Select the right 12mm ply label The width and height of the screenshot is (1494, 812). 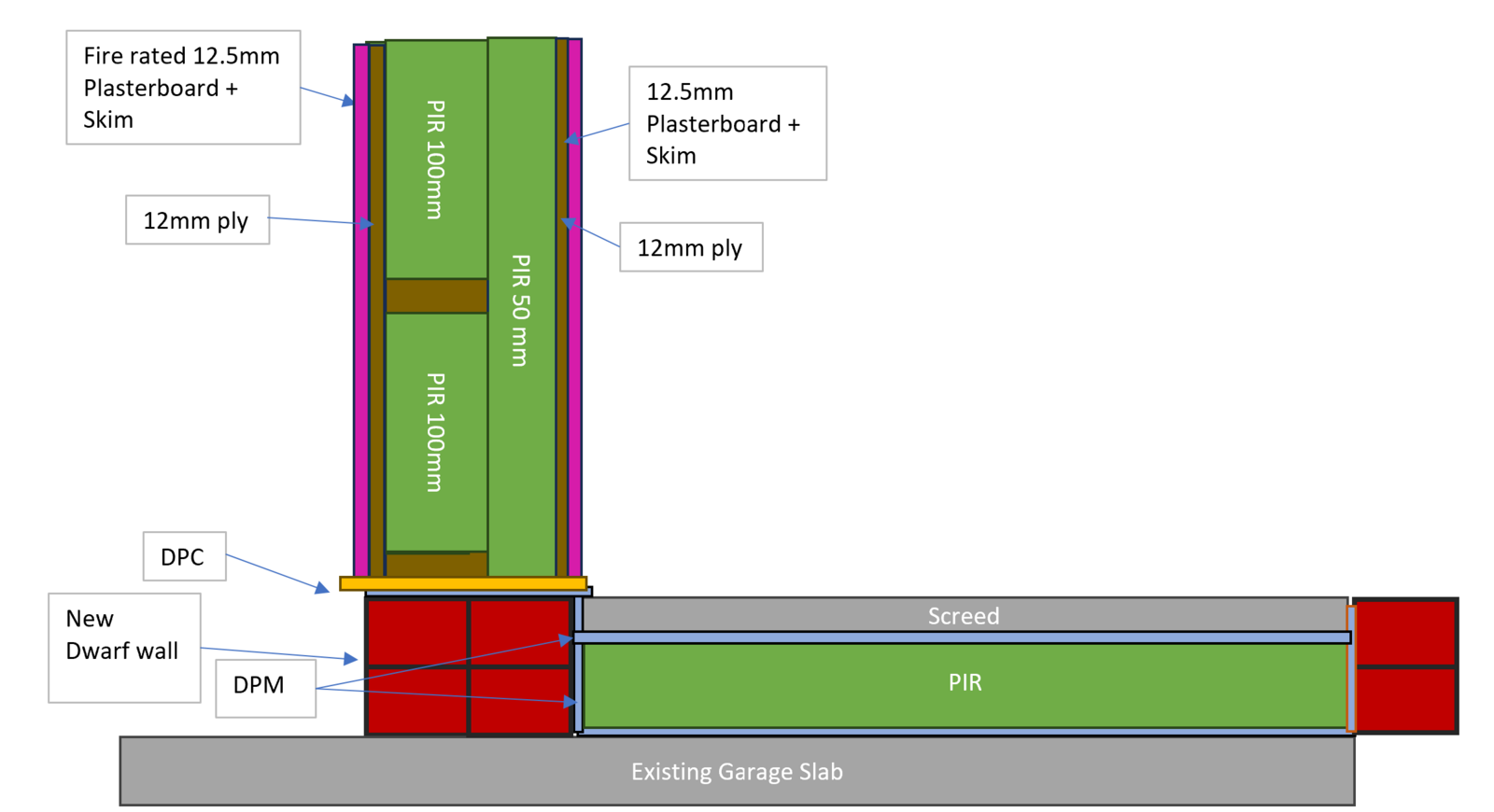click(x=690, y=247)
